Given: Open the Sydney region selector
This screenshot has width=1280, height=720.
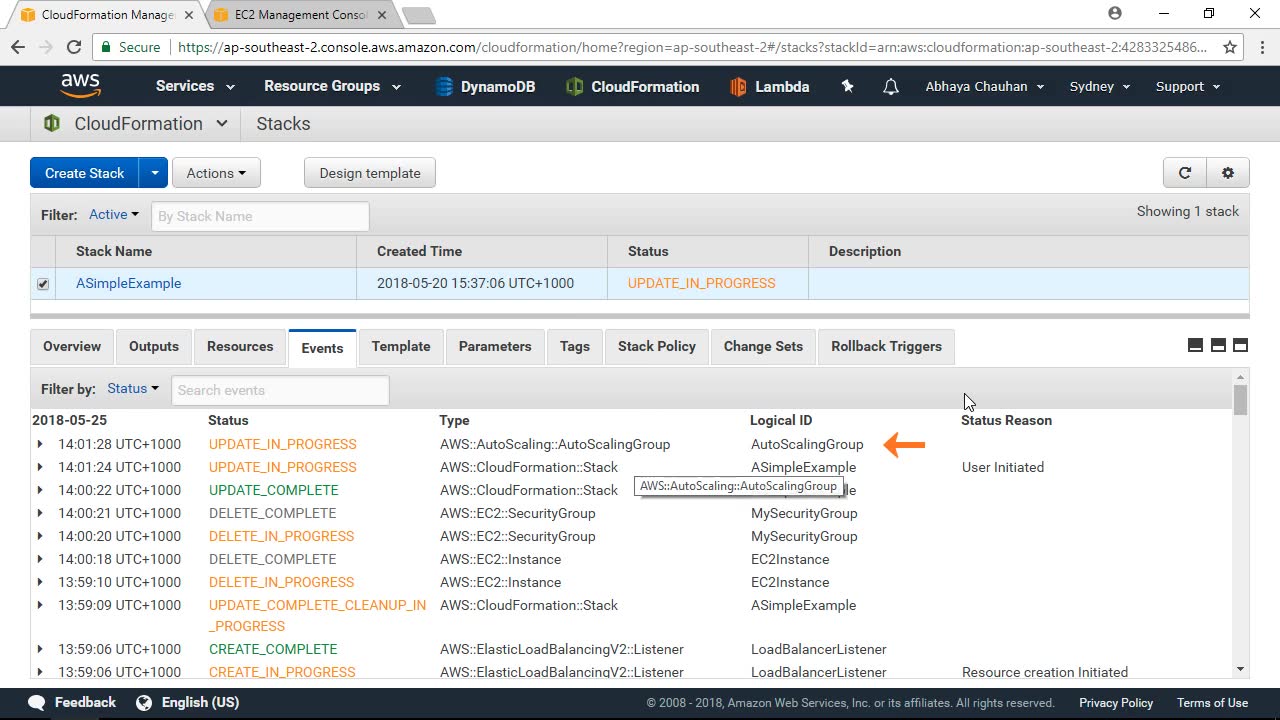Looking at the screenshot, I should coord(1100,86).
